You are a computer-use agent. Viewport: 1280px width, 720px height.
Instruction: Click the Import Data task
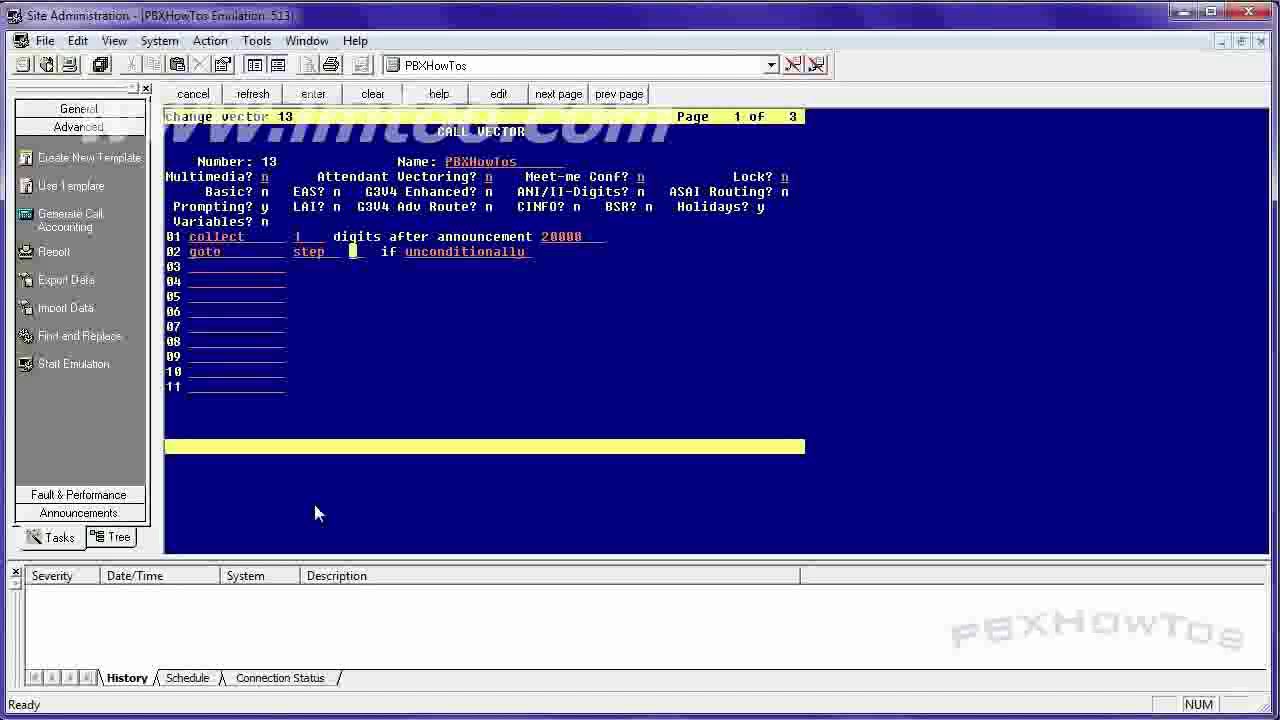pos(57,308)
